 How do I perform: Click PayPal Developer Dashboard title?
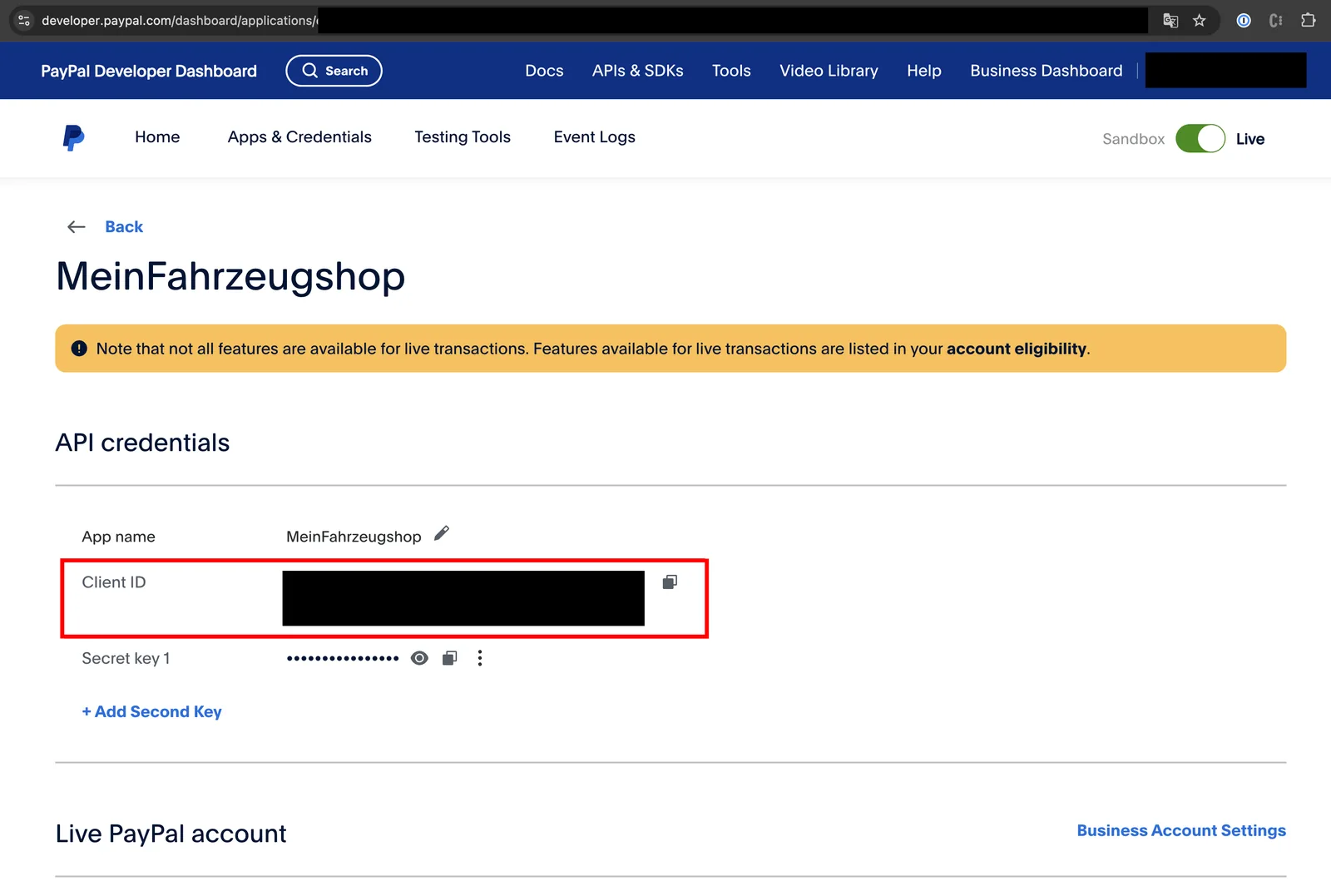point(149,71)
